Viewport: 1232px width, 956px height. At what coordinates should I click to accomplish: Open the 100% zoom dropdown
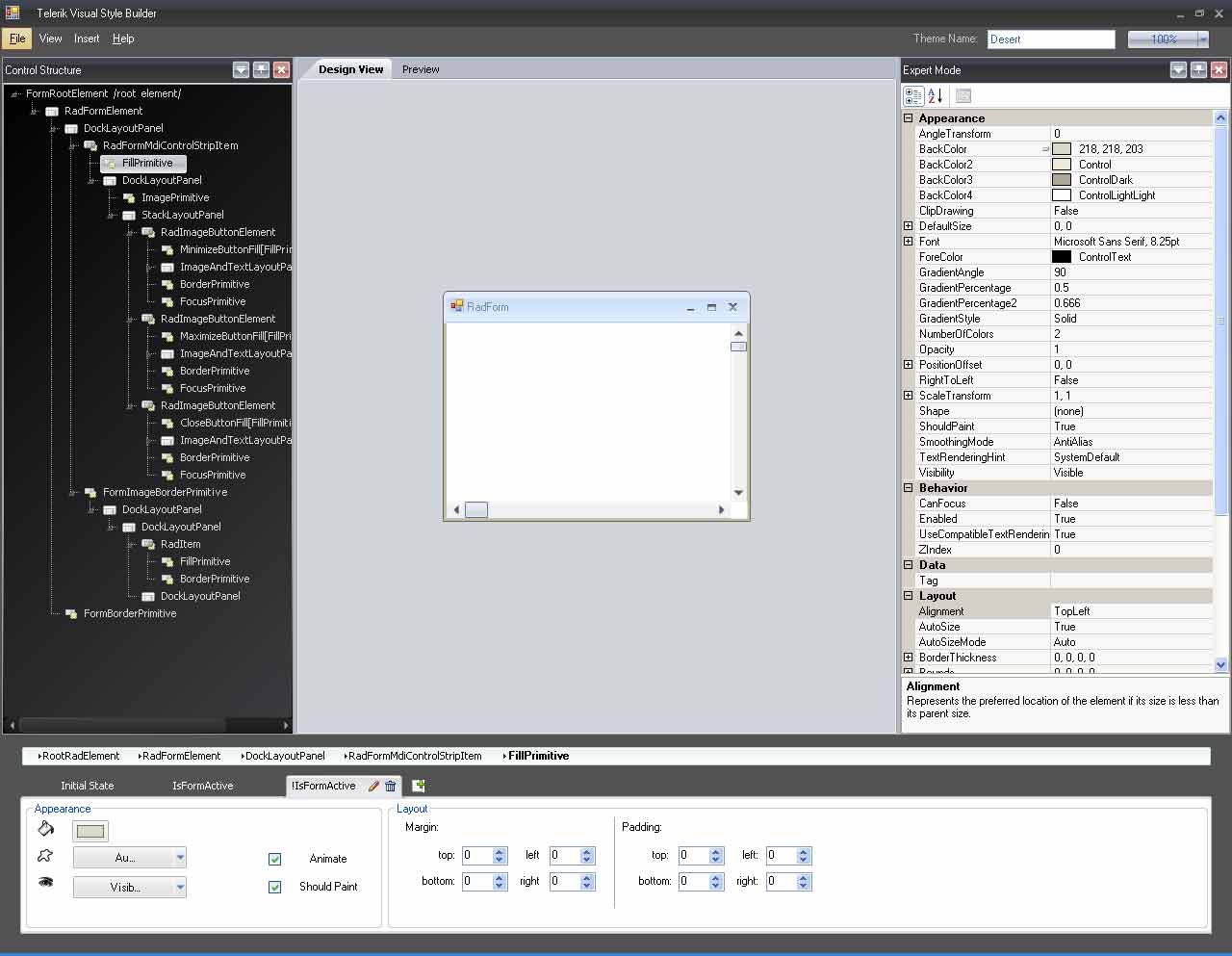[x=1203, y=39]
